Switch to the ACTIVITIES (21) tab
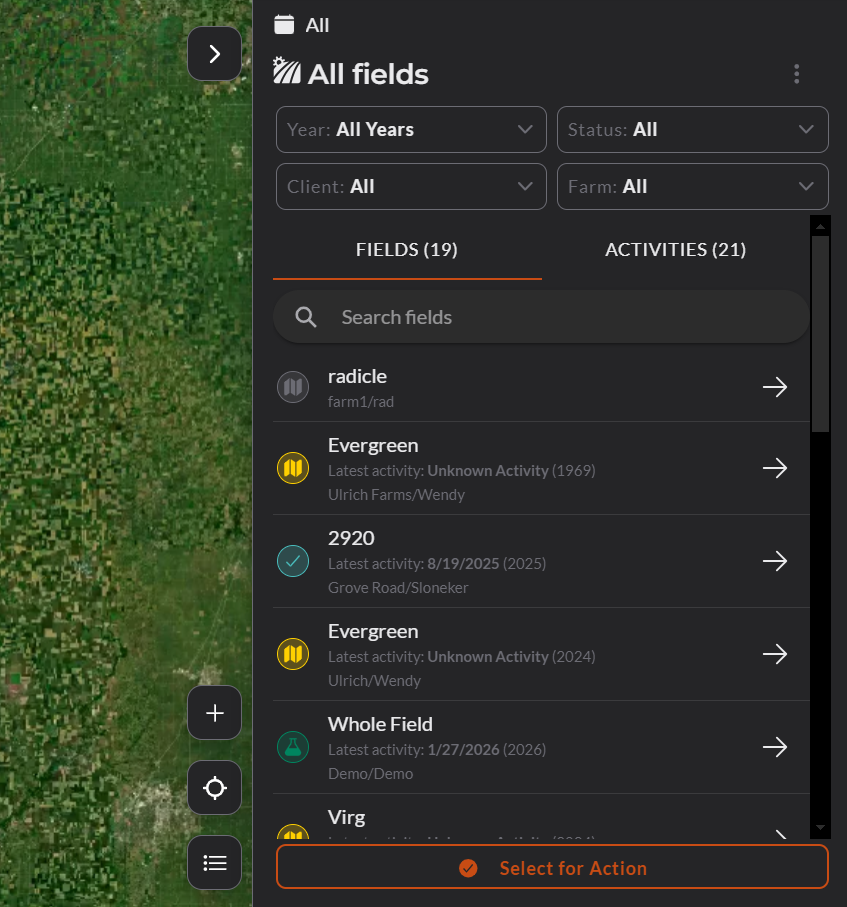847x907 pixels. pos(676,249)
